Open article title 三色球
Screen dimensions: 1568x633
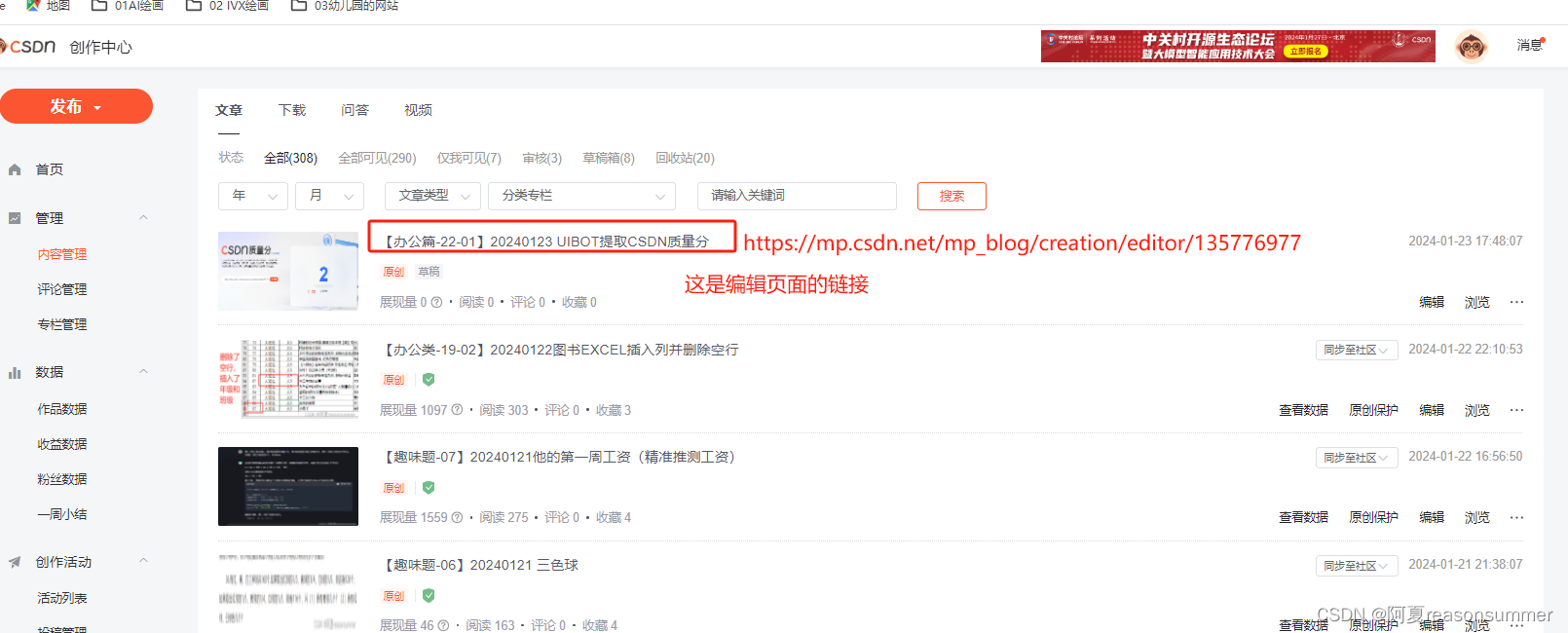coord(479,565)
